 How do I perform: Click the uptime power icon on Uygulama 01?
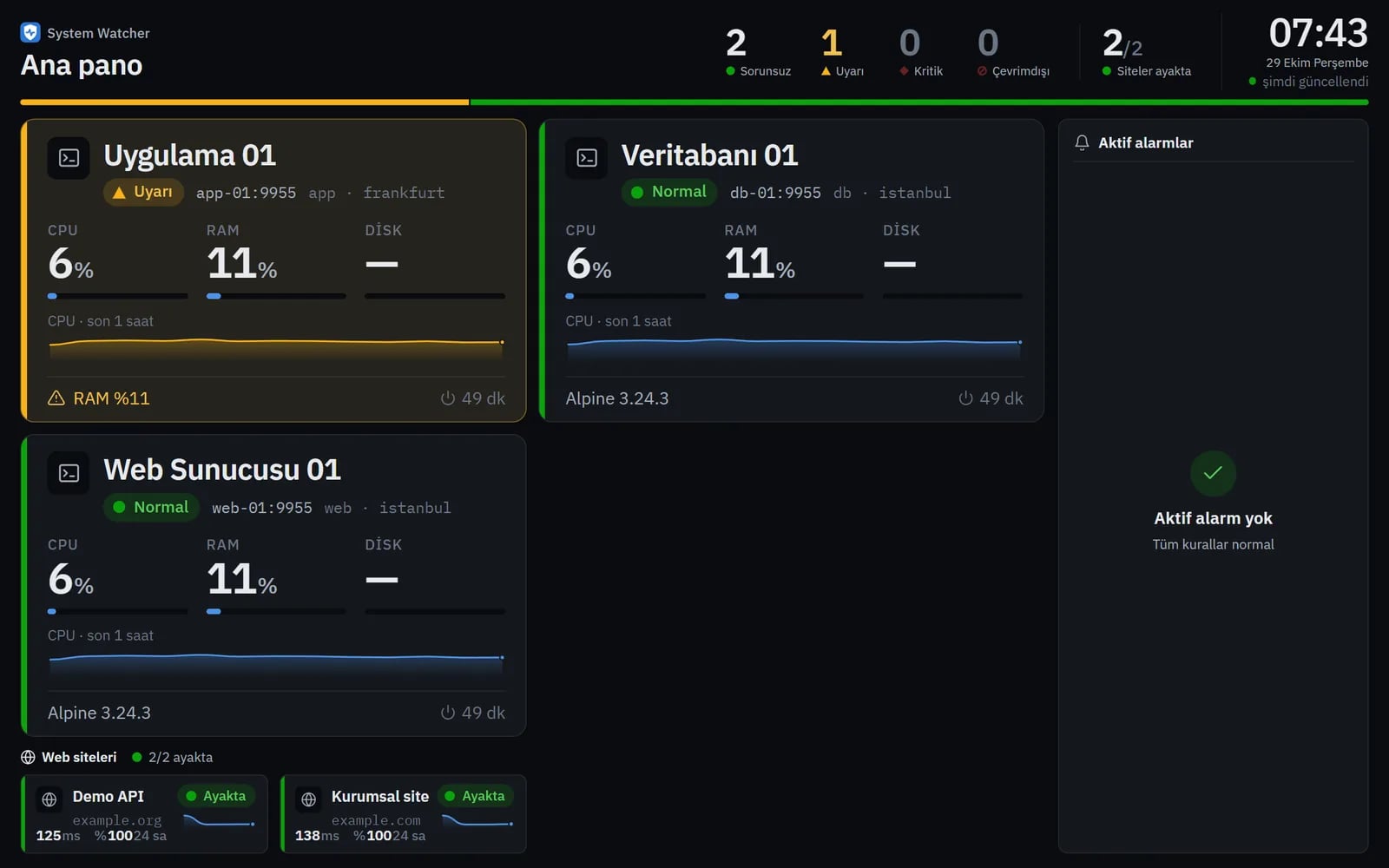tap(448, 398)
